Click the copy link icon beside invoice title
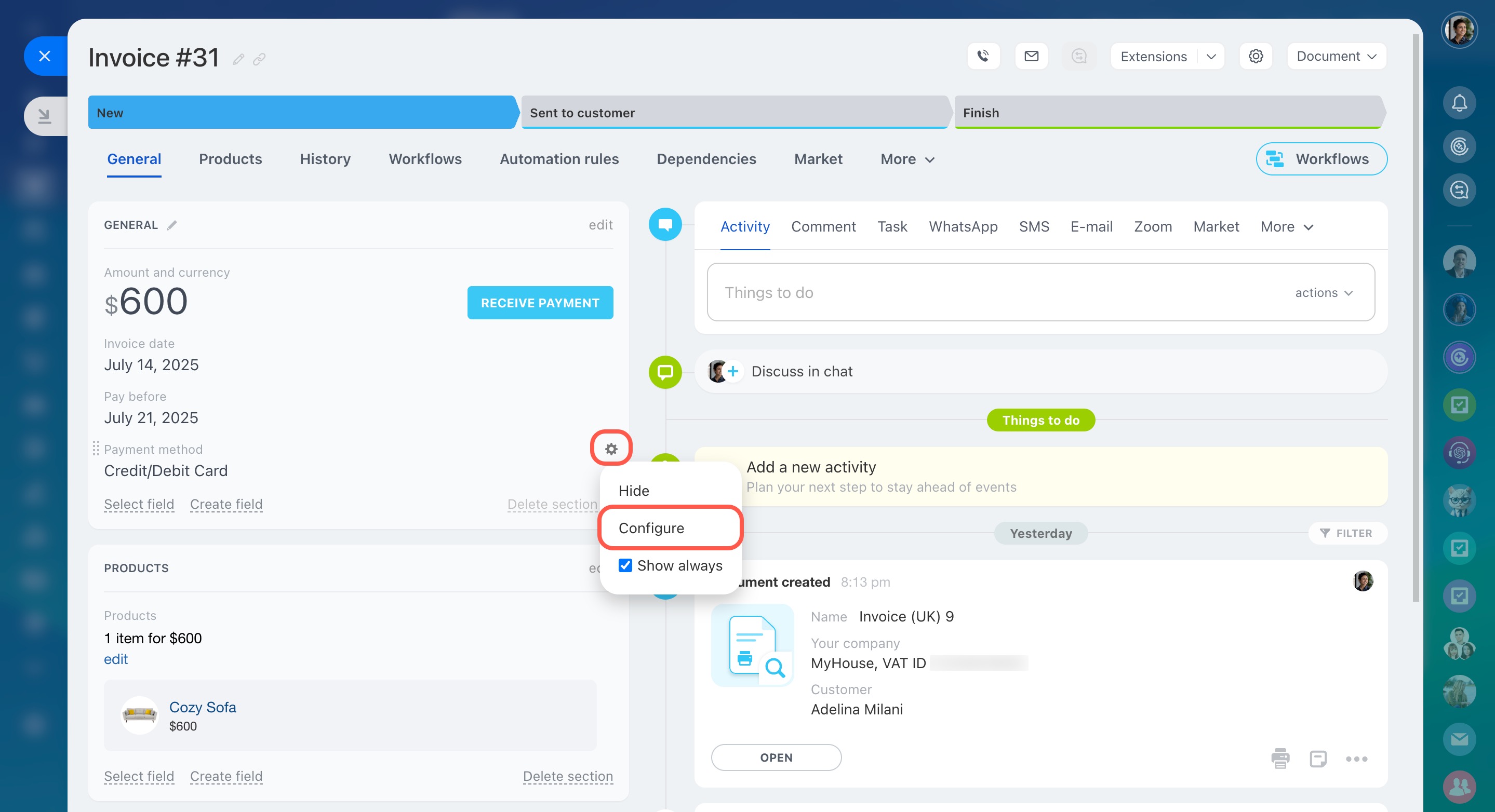 pos(259,59)
